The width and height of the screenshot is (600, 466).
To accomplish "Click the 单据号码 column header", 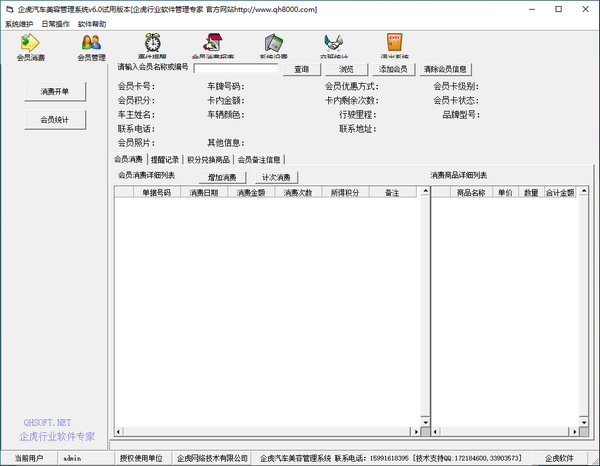I will pyautogui.click(x=157, y=192).
